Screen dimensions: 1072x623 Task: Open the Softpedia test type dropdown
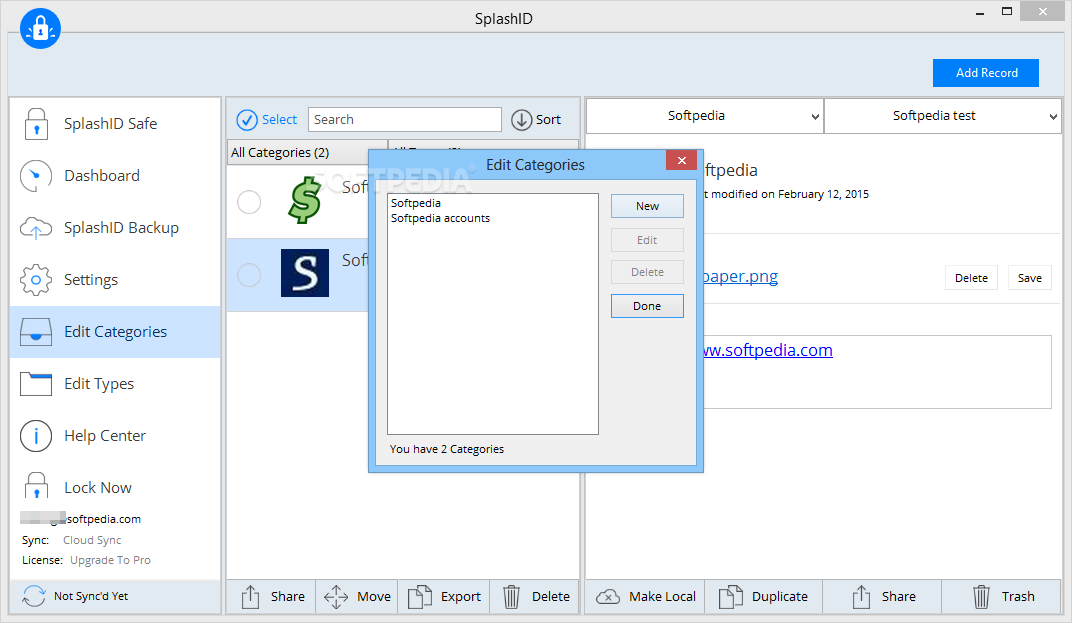click(942, 116)
